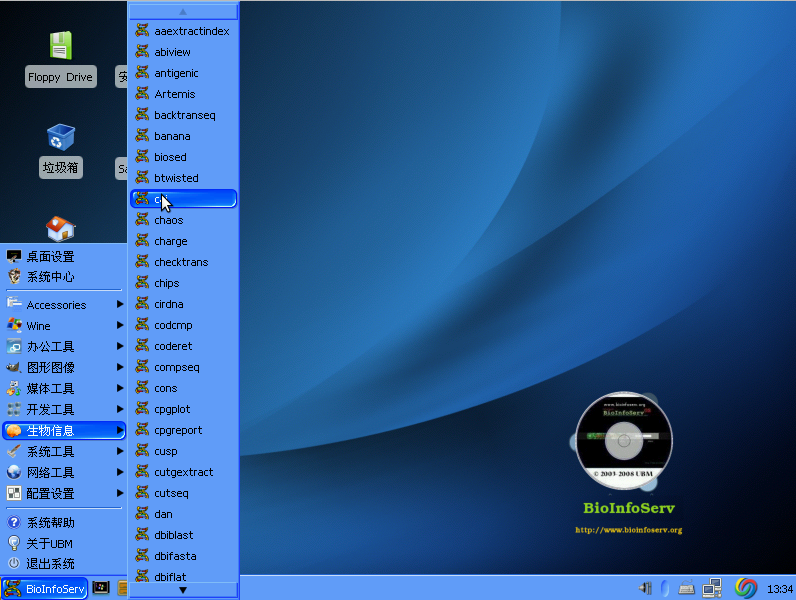This screenshot has width=796, height=600.
Task: Click the cons entry icon
Action: 142,387
